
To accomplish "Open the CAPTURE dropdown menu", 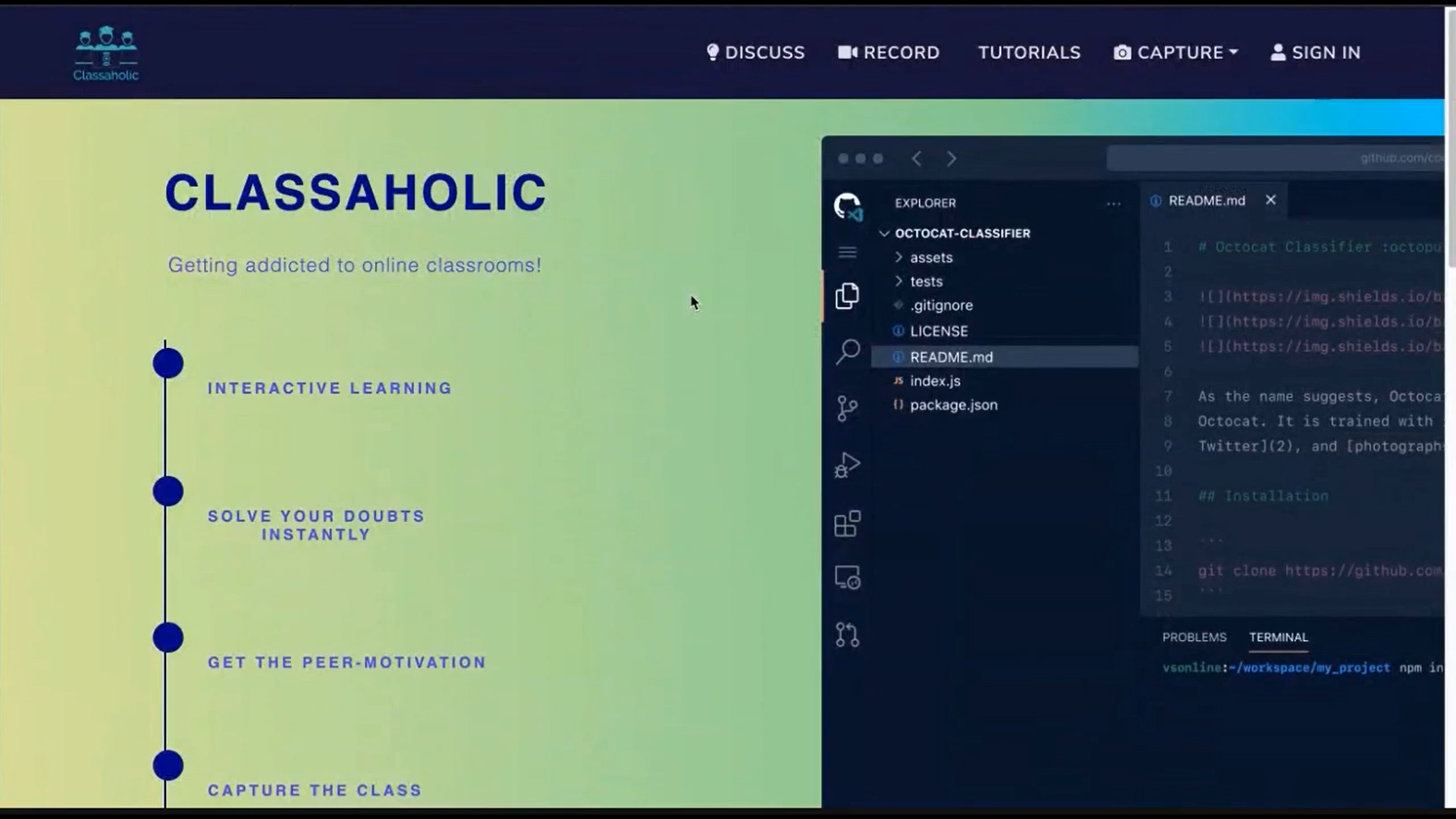I will [x=1175, y=52].
